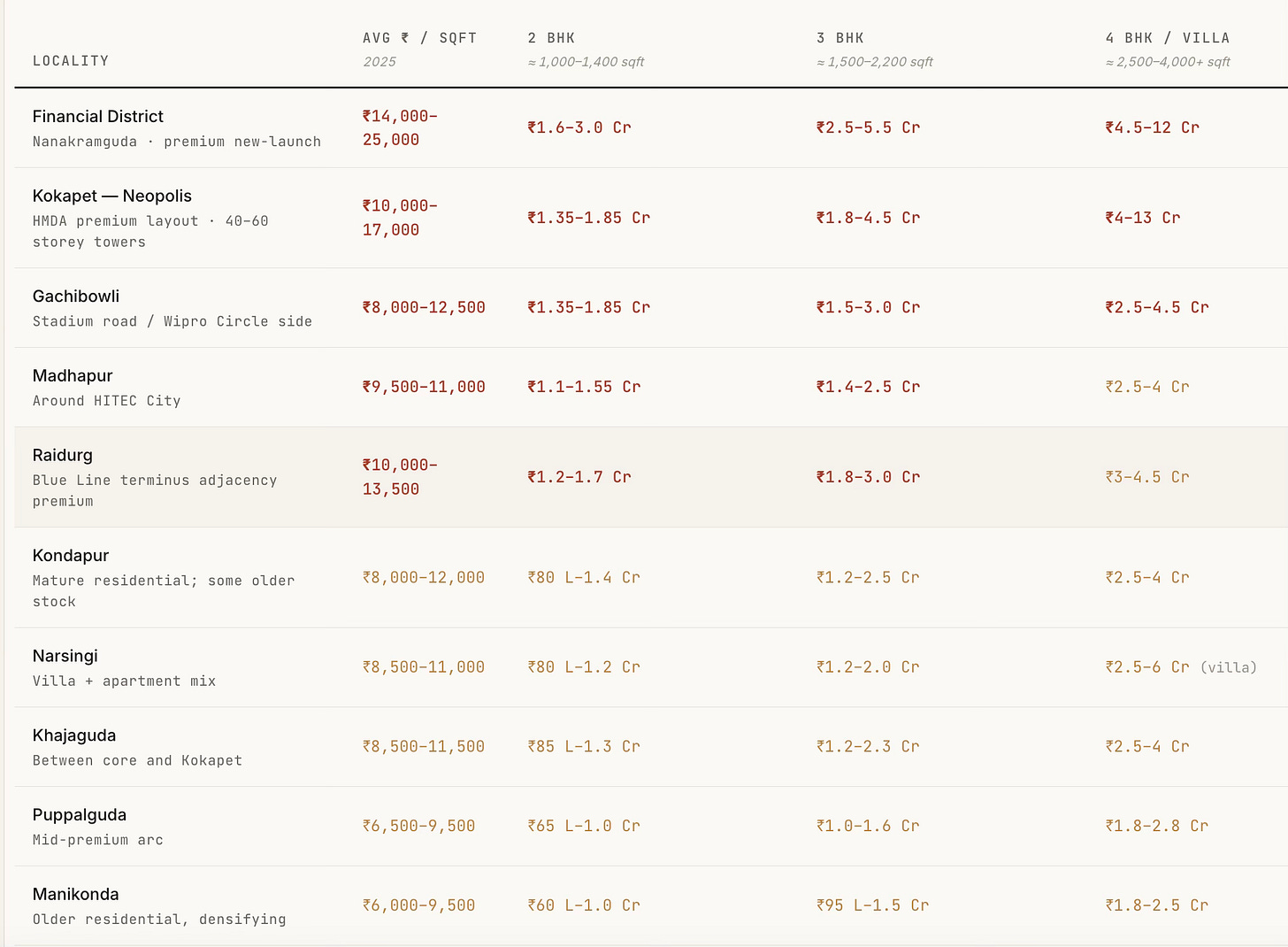Select Raidurg 2 BHK price ₹1.2-1.7 Cr
Screen dimensions: 1288x947
pos(579,477)
